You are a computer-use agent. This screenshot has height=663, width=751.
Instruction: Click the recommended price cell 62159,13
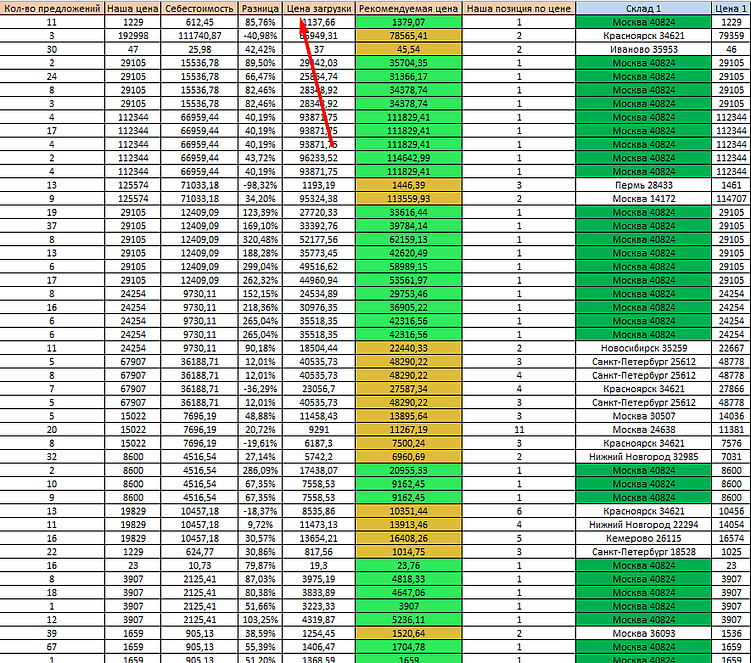click(x=409, y=240)
